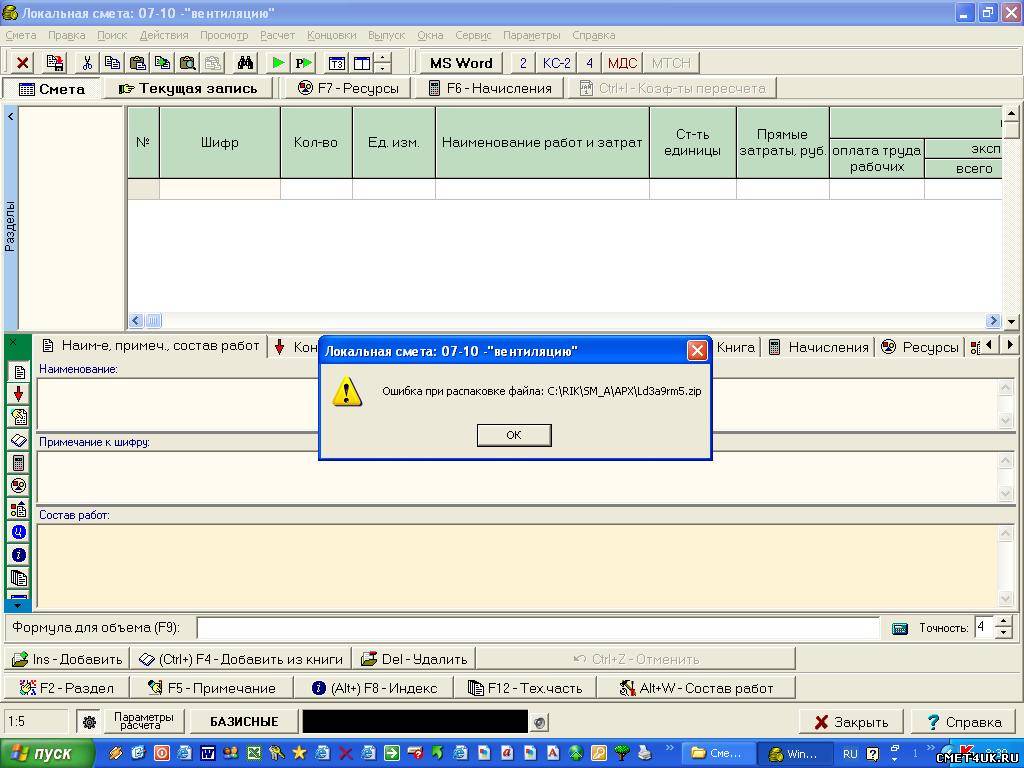Click the БАЗИСНЫЕ button
1024x768 pixels.
pyautogui.click(x=244, y=722)
